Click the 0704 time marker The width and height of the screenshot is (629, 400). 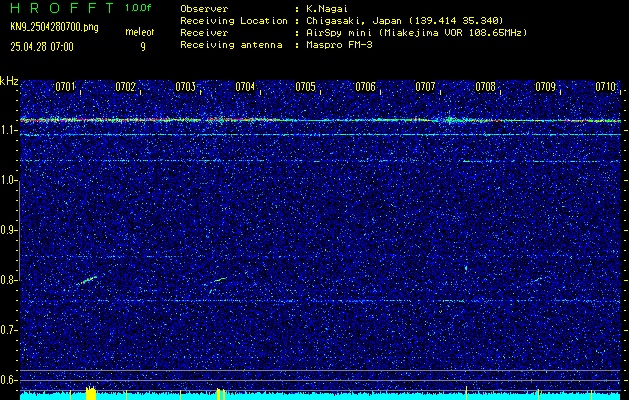(245, 87)
